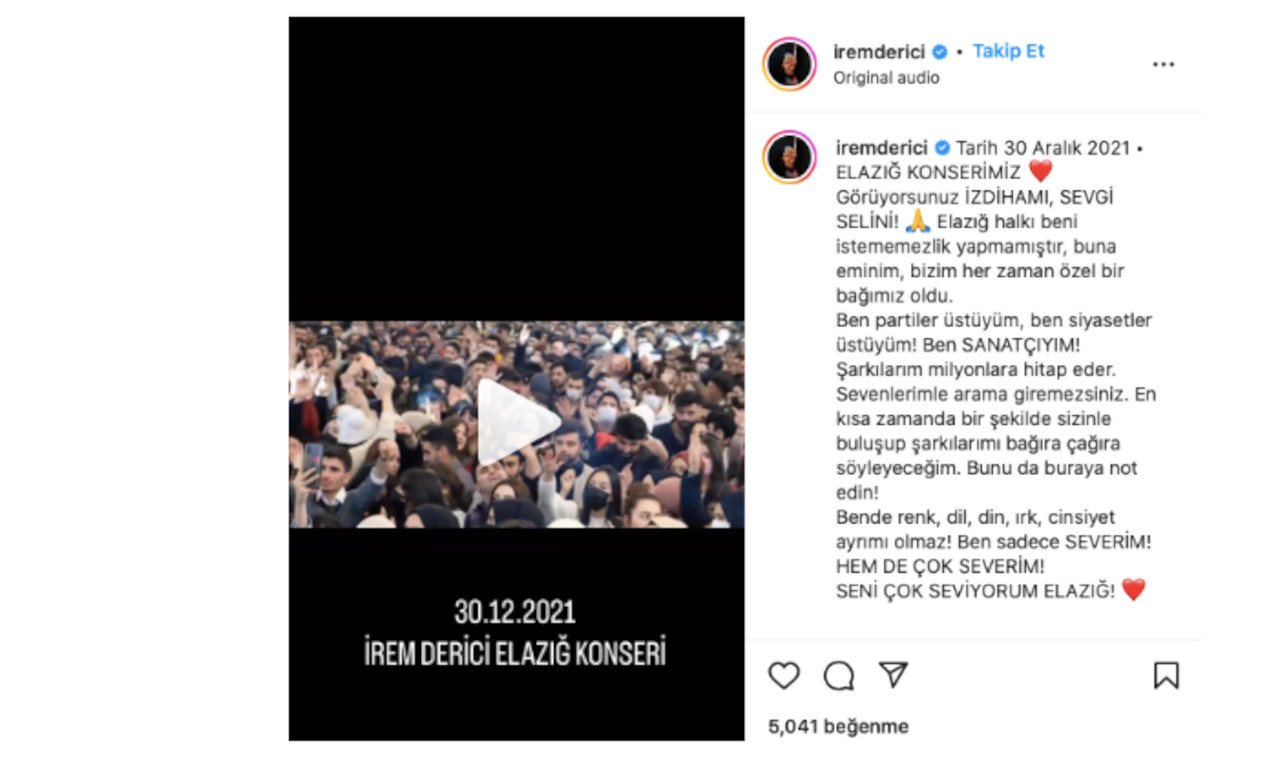Image resolution: width=1280 pixels, height=776 pixels.
Task: Save the post with the bookmark icon
Action: click(x=1166, y=676)
